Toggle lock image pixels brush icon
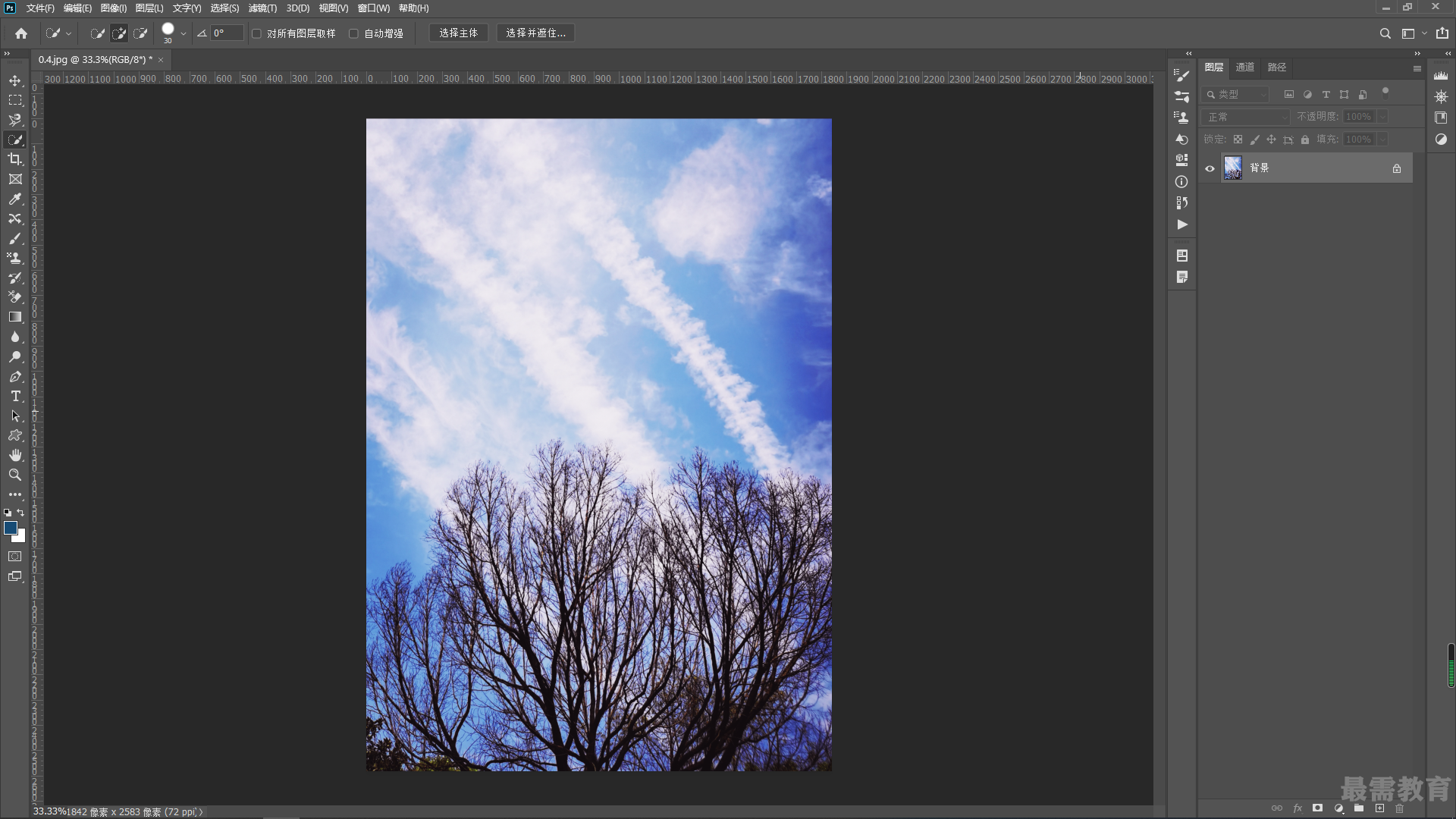The height and width of the screenshot is (819, 1456). (1254, 140)
